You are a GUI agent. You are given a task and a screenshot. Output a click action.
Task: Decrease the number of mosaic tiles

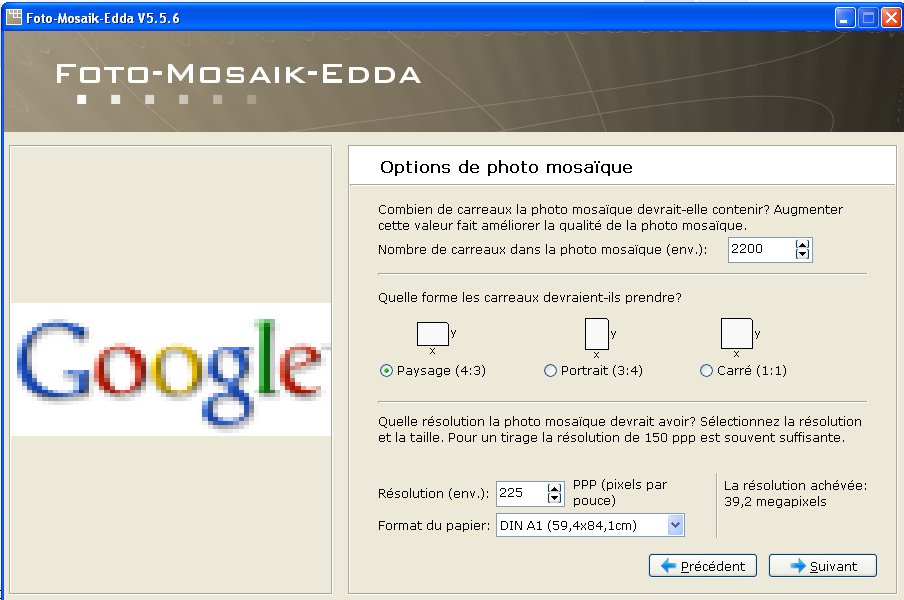[x=803, y=254]
